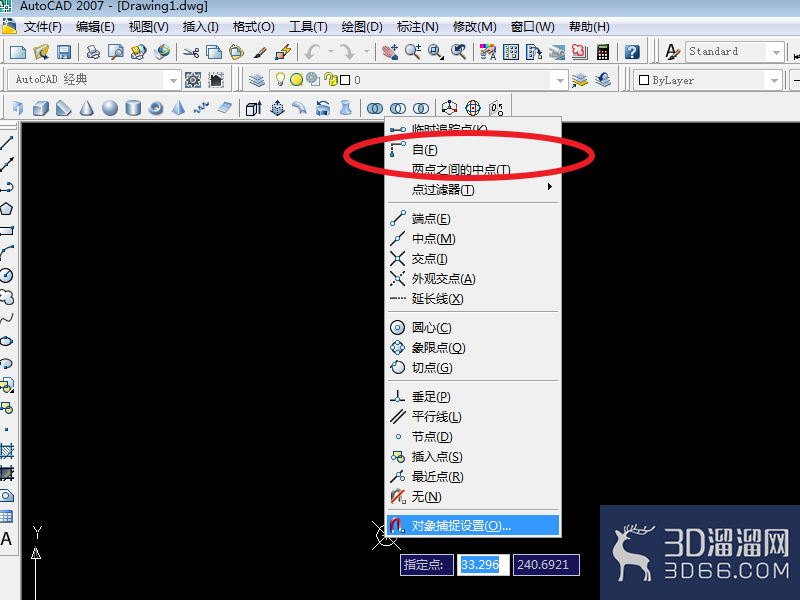Click the X coordinate input field 33.296
Image resolution: width=800 pixels, height=600 pixels.
[x=483, y=565]
